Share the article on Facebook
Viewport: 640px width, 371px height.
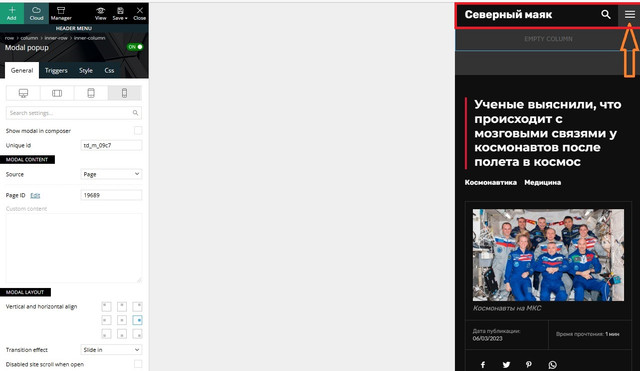tap(483, 364)
